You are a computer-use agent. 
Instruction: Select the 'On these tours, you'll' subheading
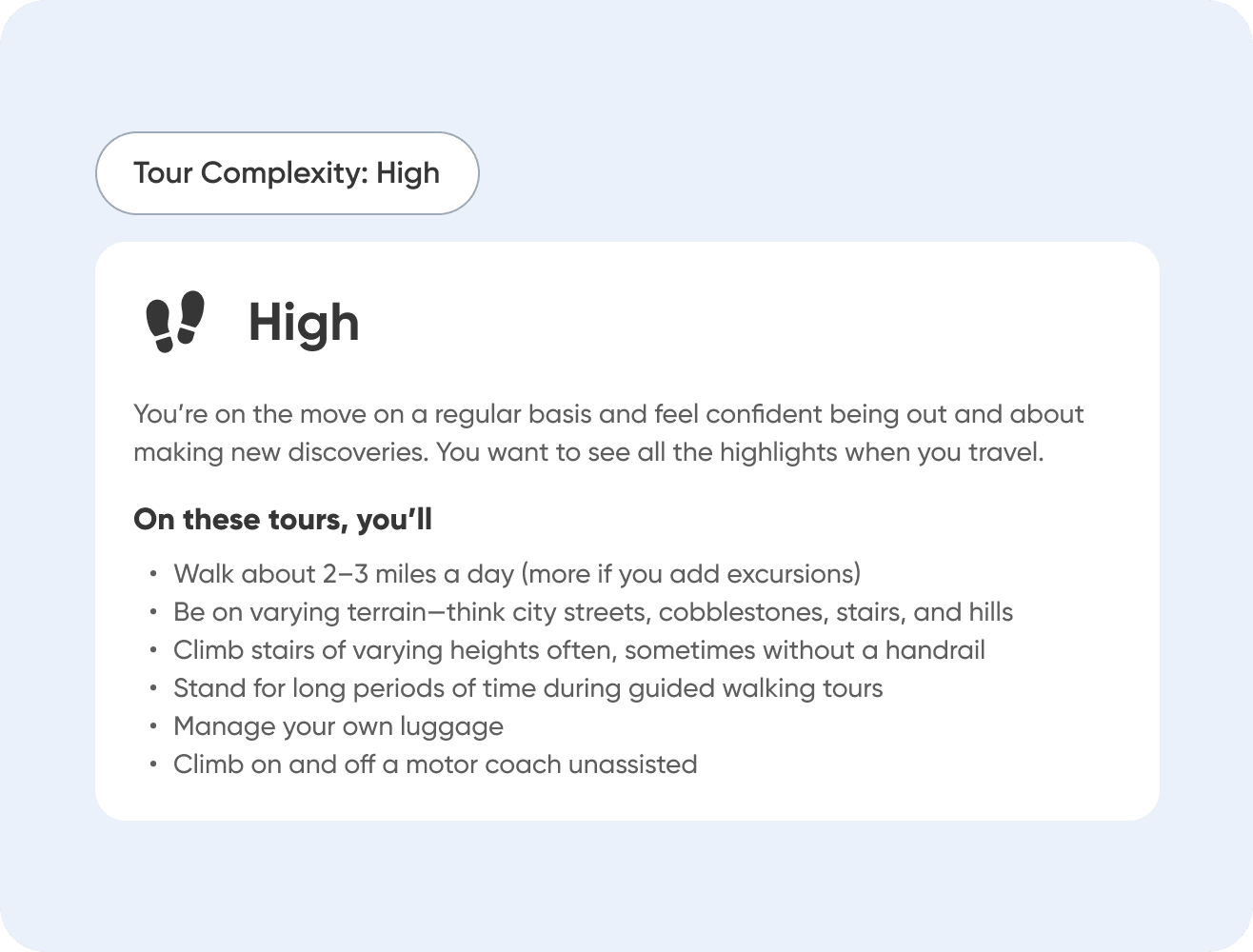(x=283, y=519)
